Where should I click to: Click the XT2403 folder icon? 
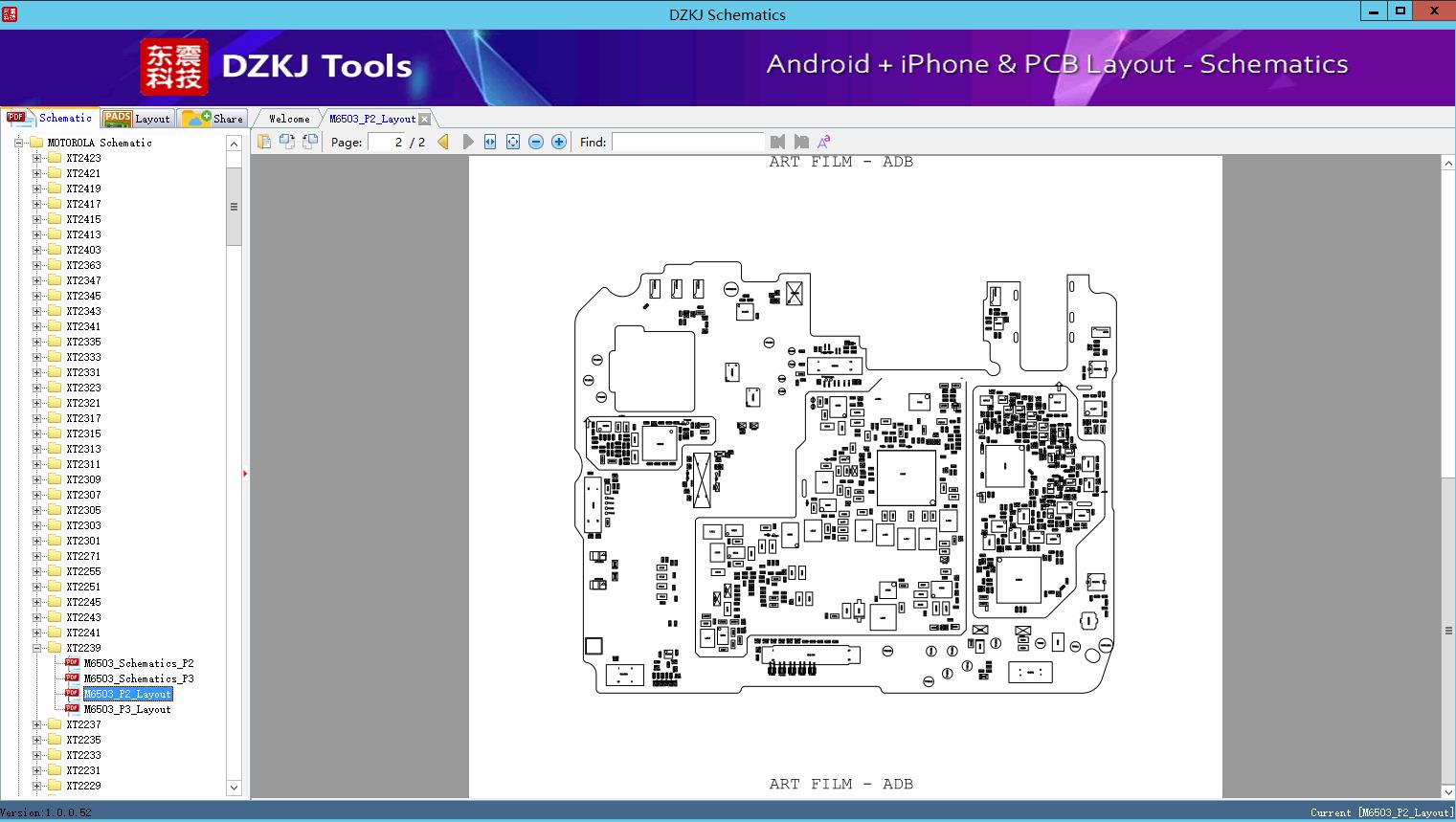[x=55, y=250]
